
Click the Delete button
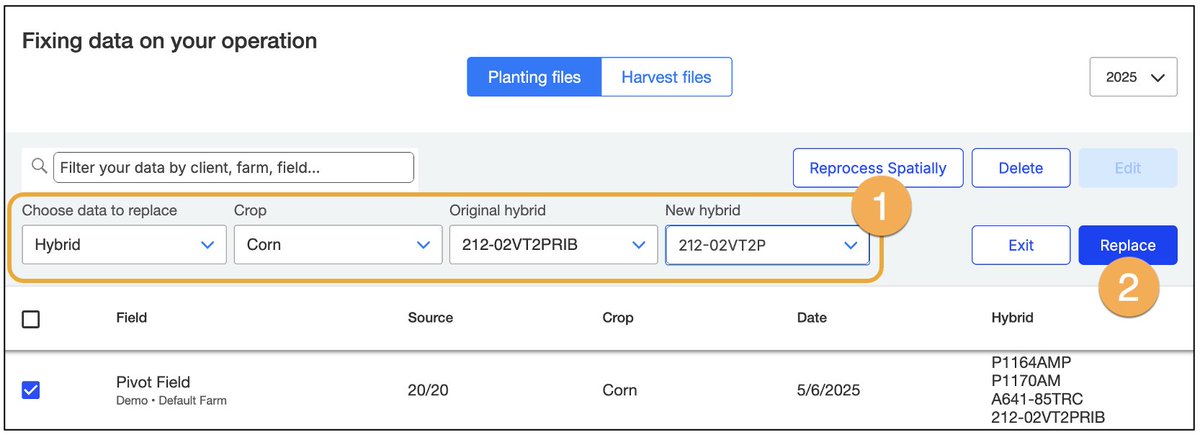coord(1021,168)
